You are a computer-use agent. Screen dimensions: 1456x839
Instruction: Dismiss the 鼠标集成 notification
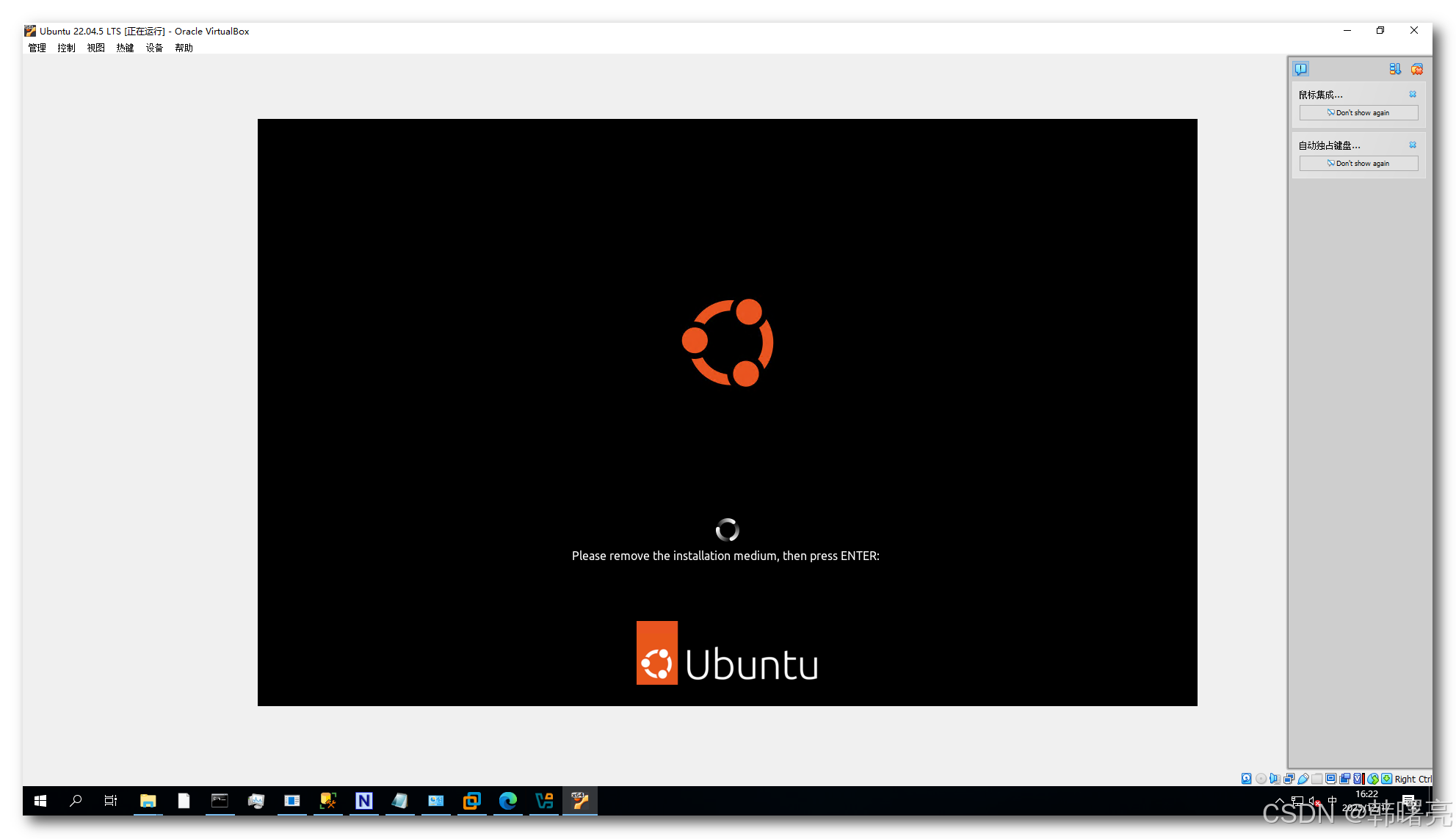[1413, 94]
